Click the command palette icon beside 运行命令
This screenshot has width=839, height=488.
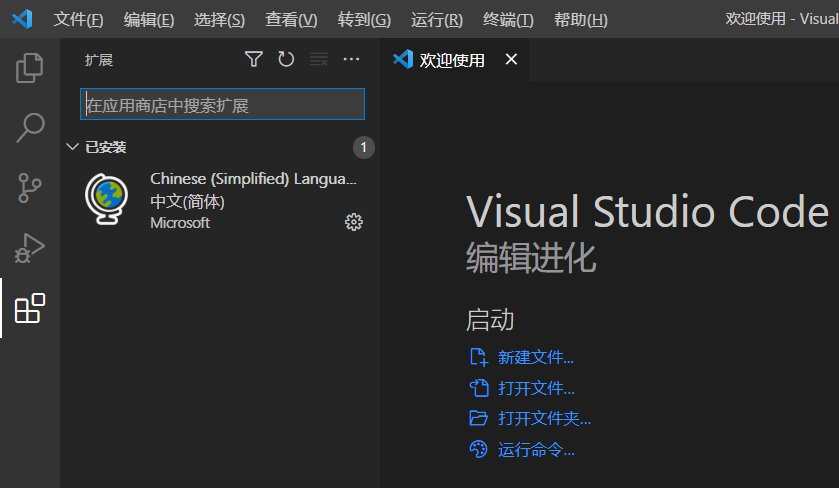click(478, 449)
